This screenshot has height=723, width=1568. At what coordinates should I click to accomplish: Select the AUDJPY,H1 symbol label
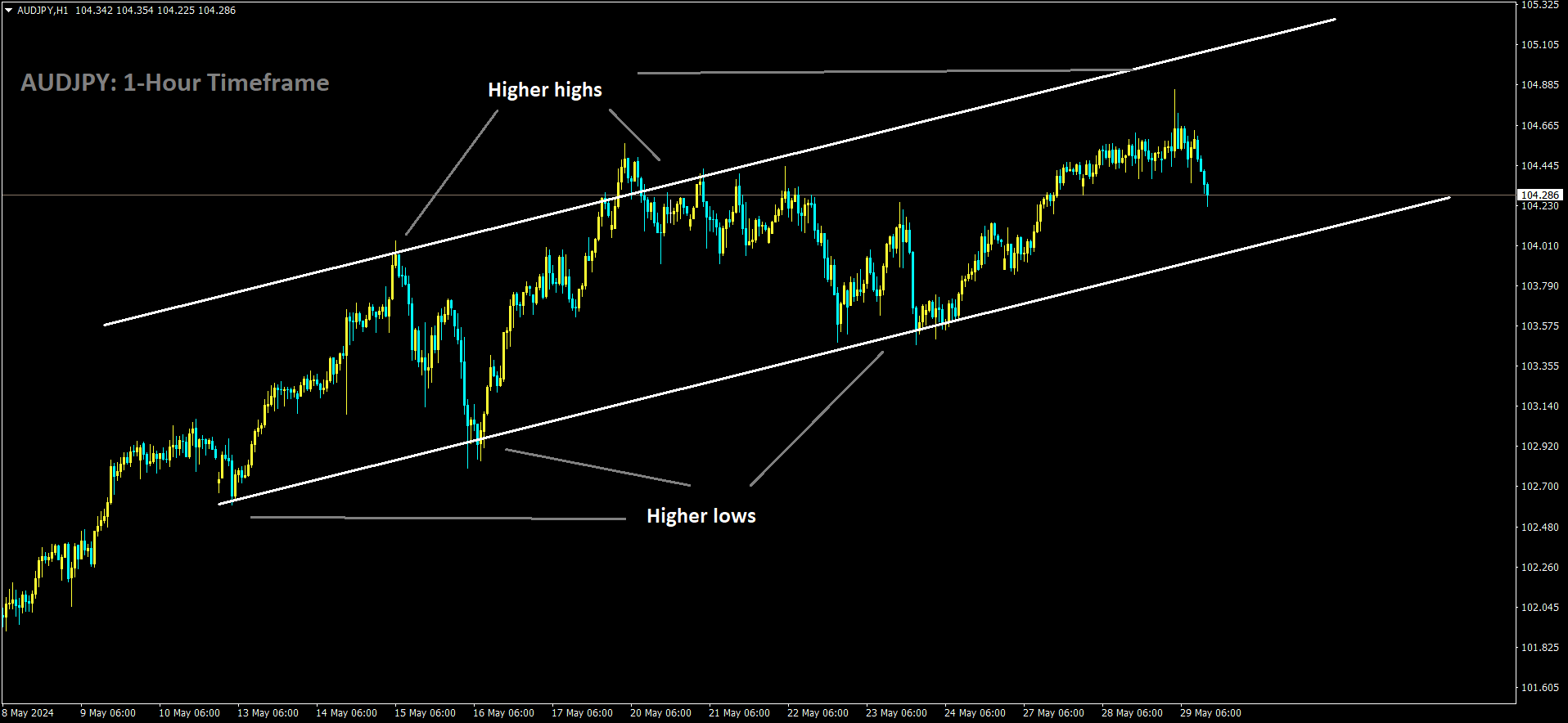(x=43, y=11)
